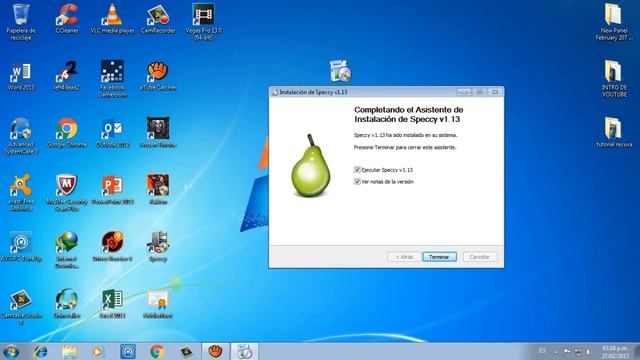Select the Speccy desktop shortcut

pos(158,247)
